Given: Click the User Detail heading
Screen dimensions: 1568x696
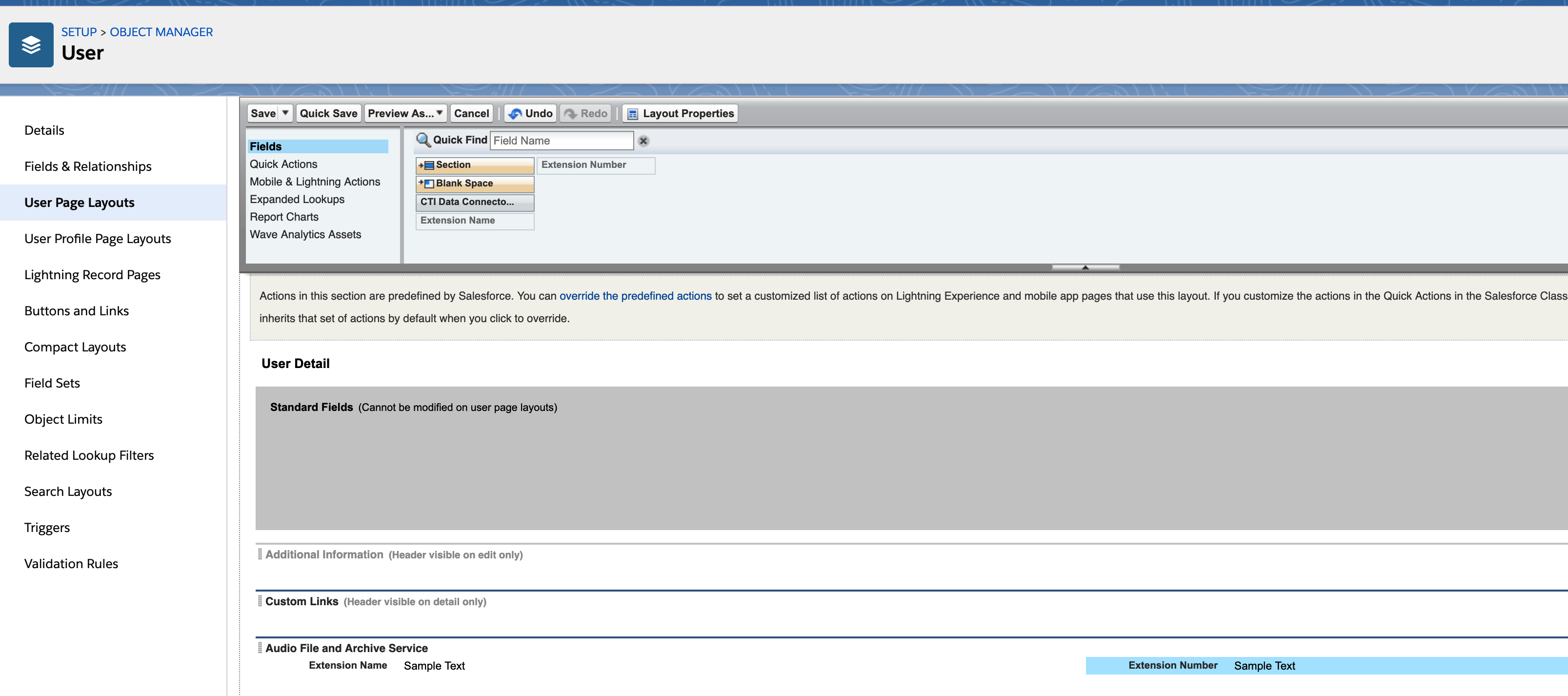Looking at the screenshot, I should 296,364.
